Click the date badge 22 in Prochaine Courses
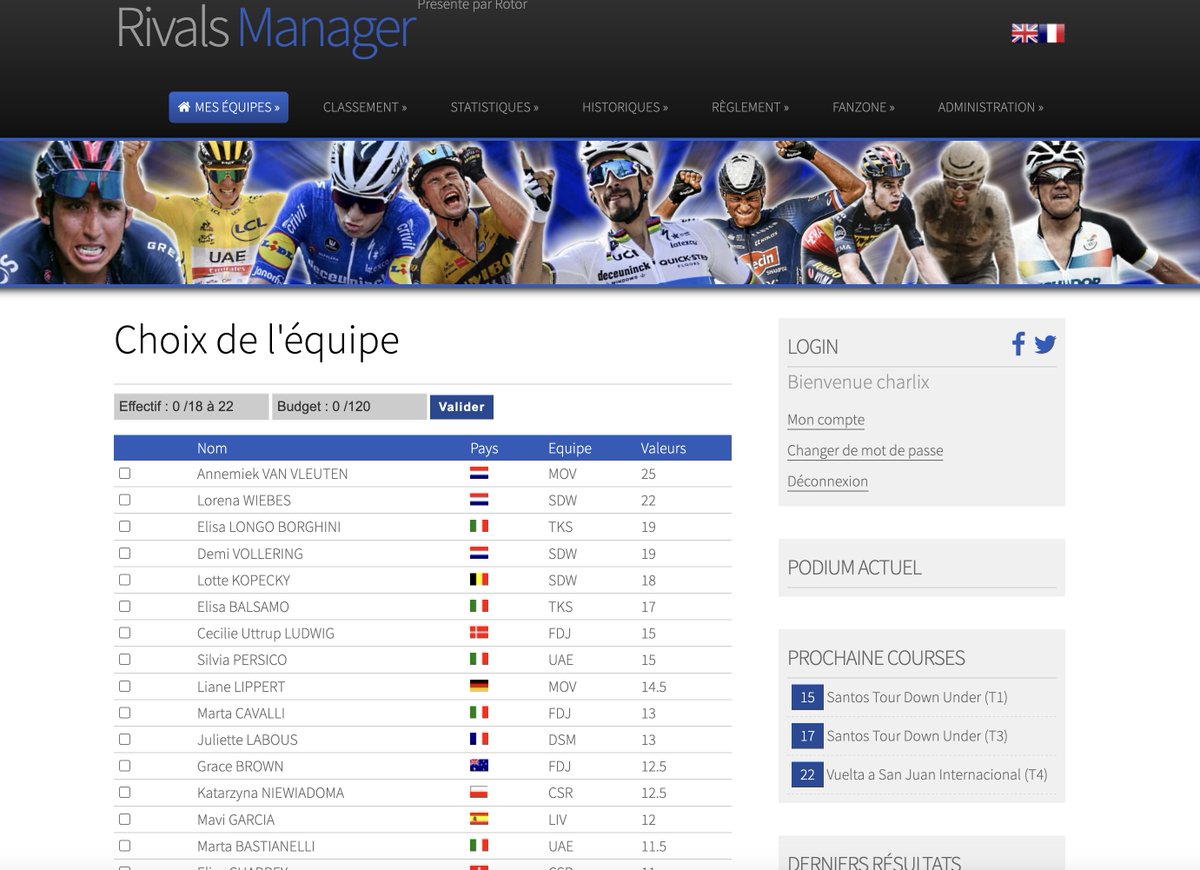This screenshot has height=870, width=1200. click(x=807, y=774)
